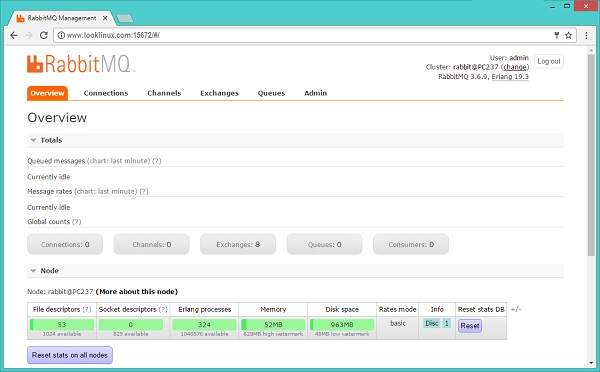Screen dimensions: 600x372
Task: Click the help (?) beside Socket descriptors
Action: pyautogui.click(x=163, y=309)
